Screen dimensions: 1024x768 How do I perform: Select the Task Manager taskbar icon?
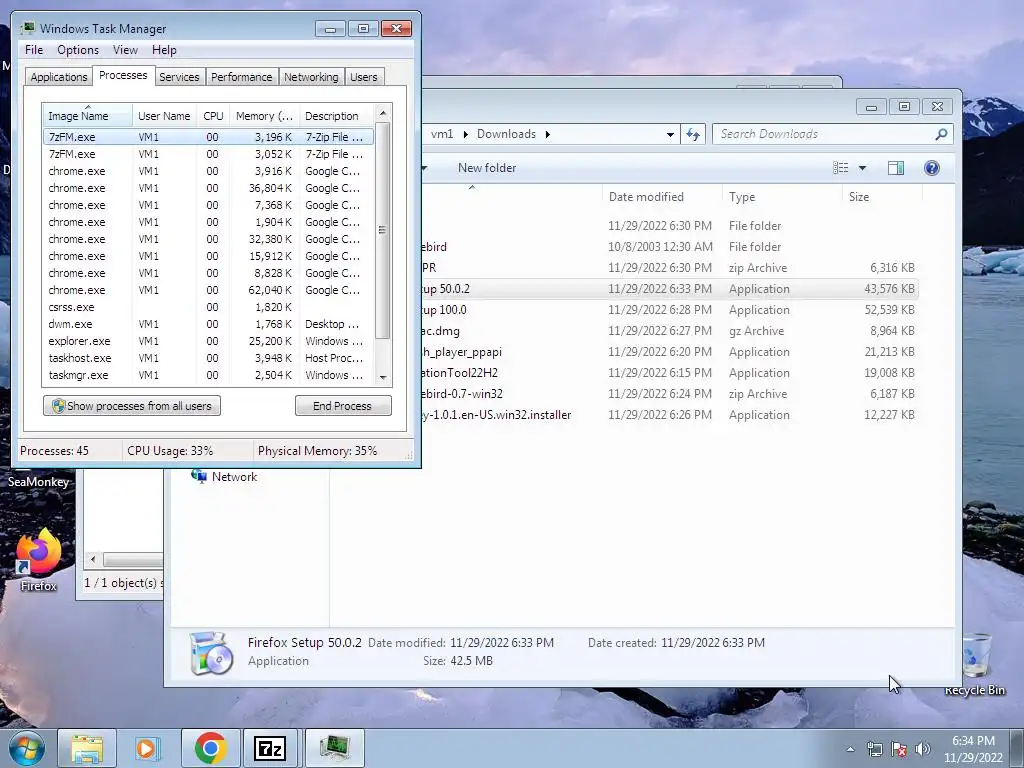(x=334, y=748)
